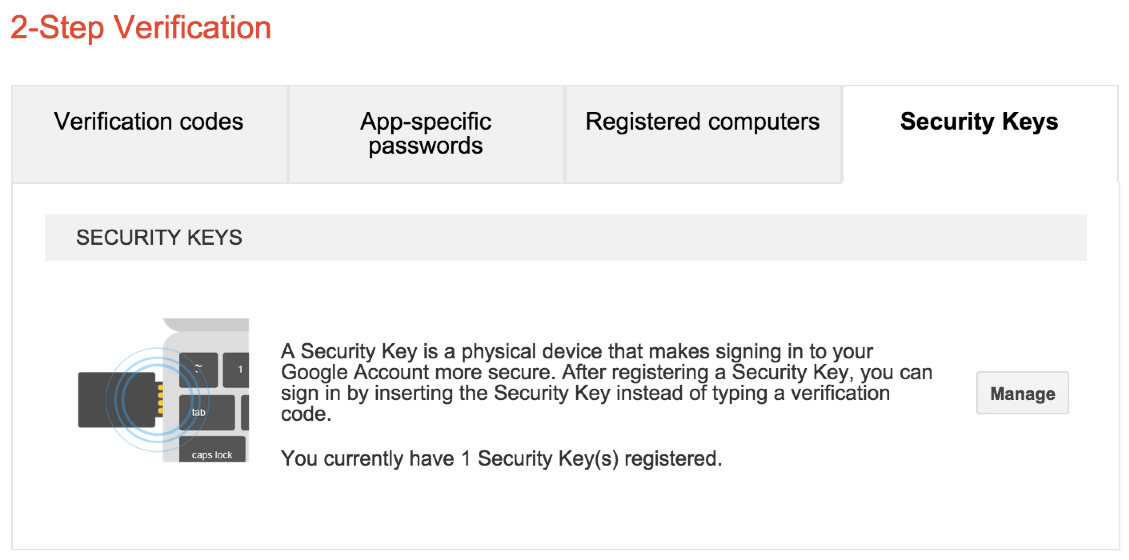Screen dimensions: 1129x560
Task: Click the SECURITY KEYS section header bar
Action: tap(565, 238)
